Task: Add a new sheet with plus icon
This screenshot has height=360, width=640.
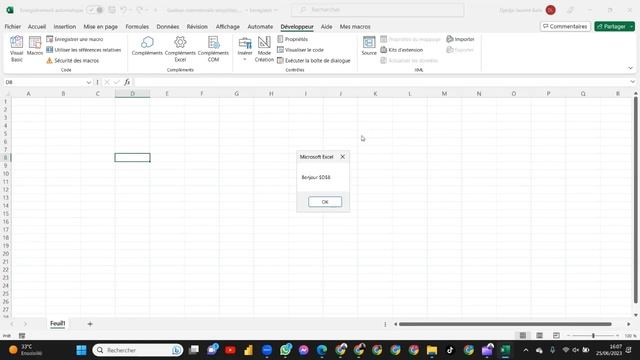Action: pos(90,324)
